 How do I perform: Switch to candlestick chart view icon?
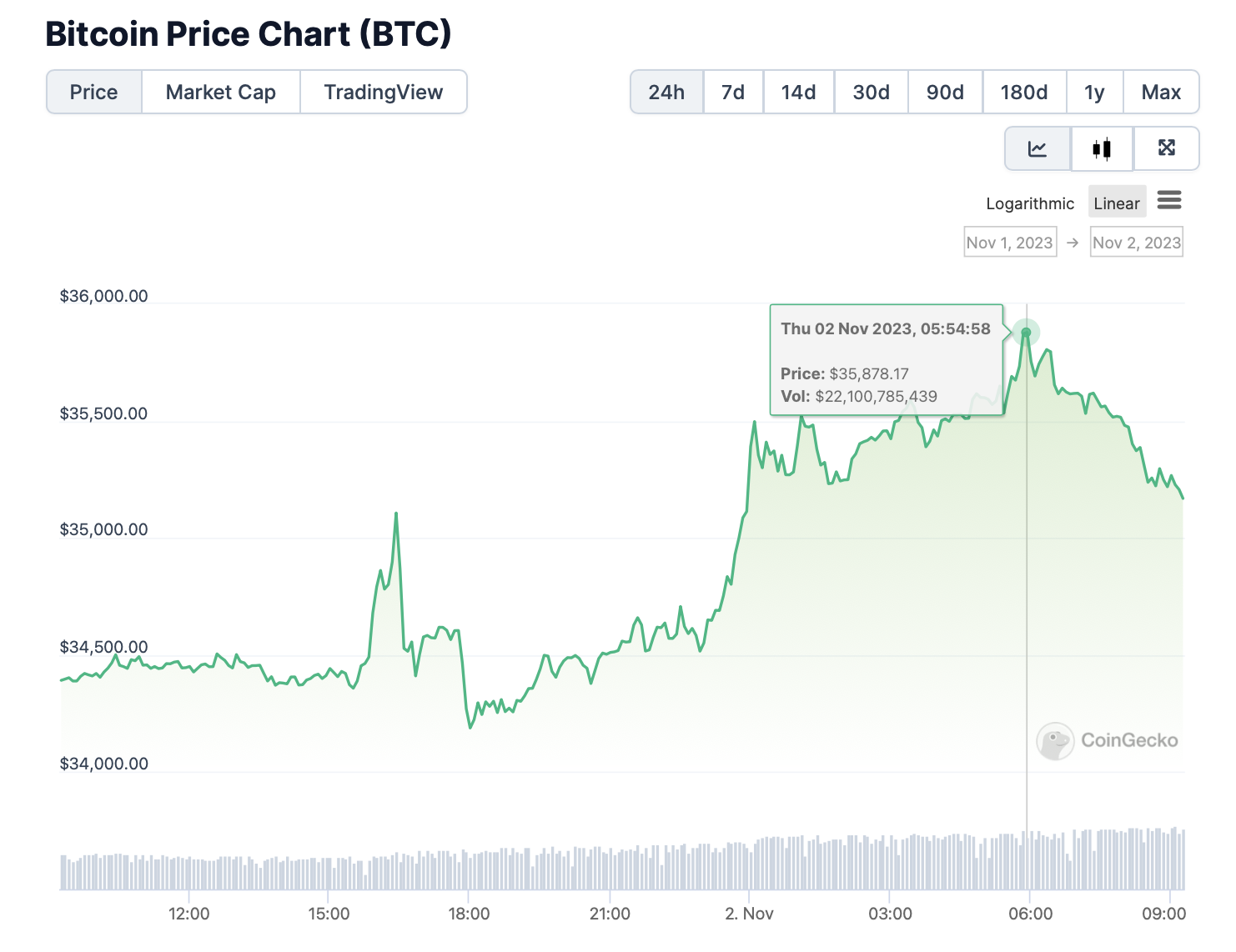pos(1102,149)
